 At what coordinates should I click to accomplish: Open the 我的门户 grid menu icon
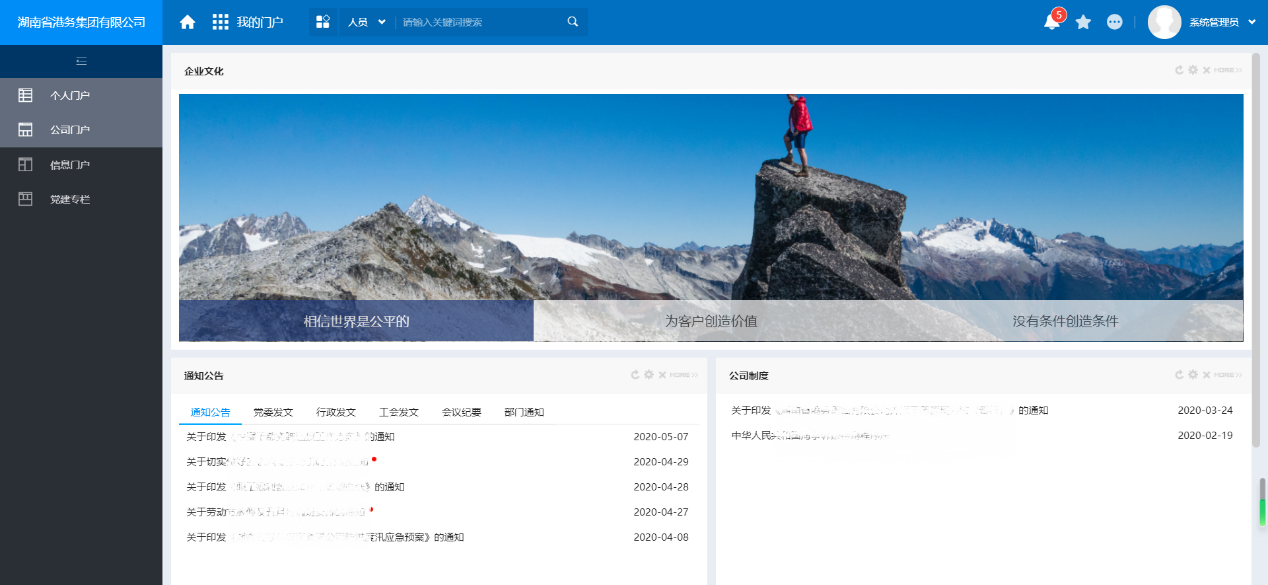click(x=221, y=22)
